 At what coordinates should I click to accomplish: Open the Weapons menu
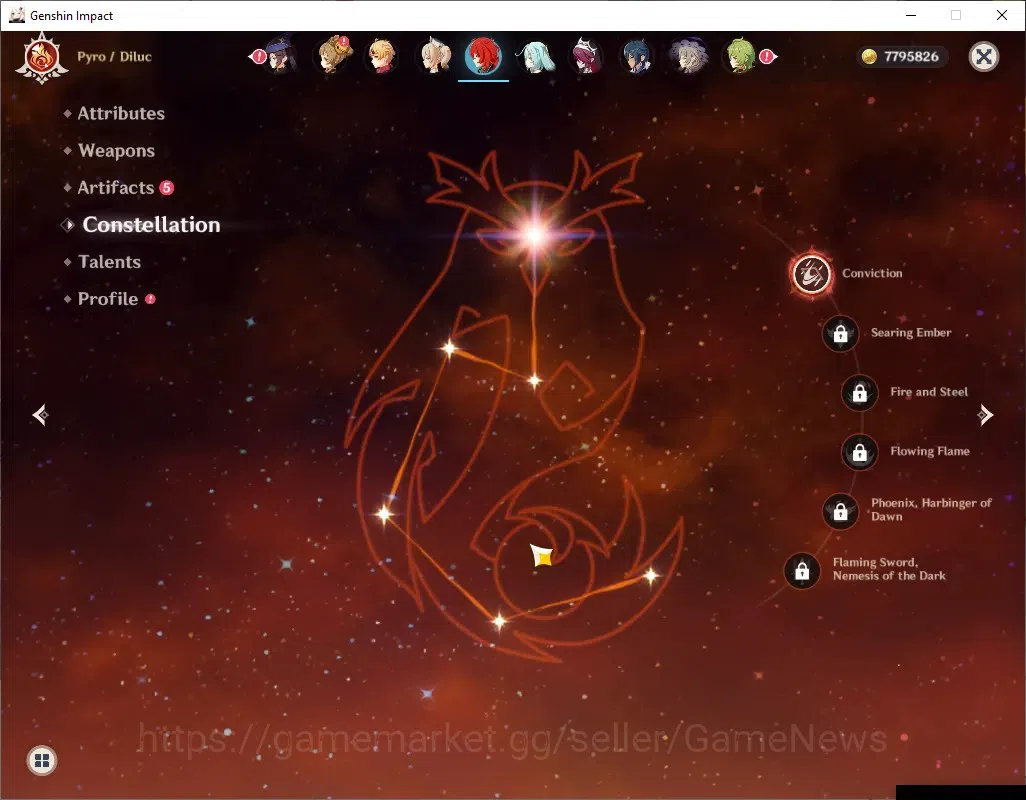tap(116, 150)
